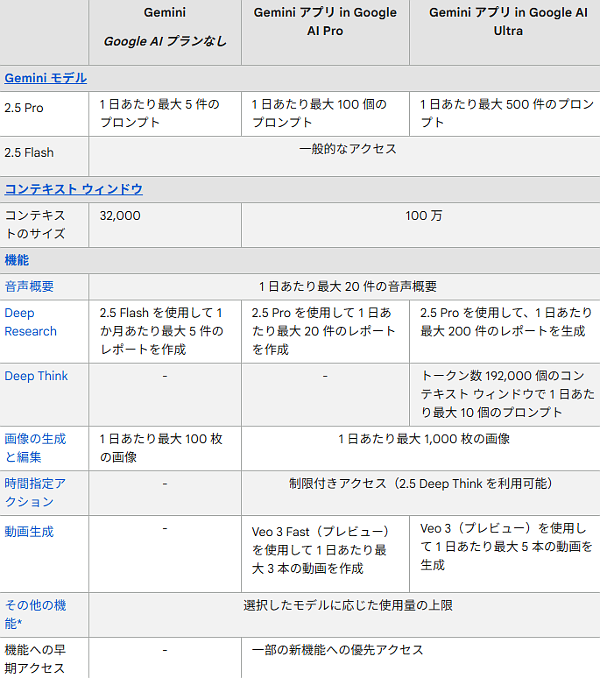Viewport: 600px width, 678px height.
Task: Click the 一般的なアクセス cell
Action: [347, 149]
